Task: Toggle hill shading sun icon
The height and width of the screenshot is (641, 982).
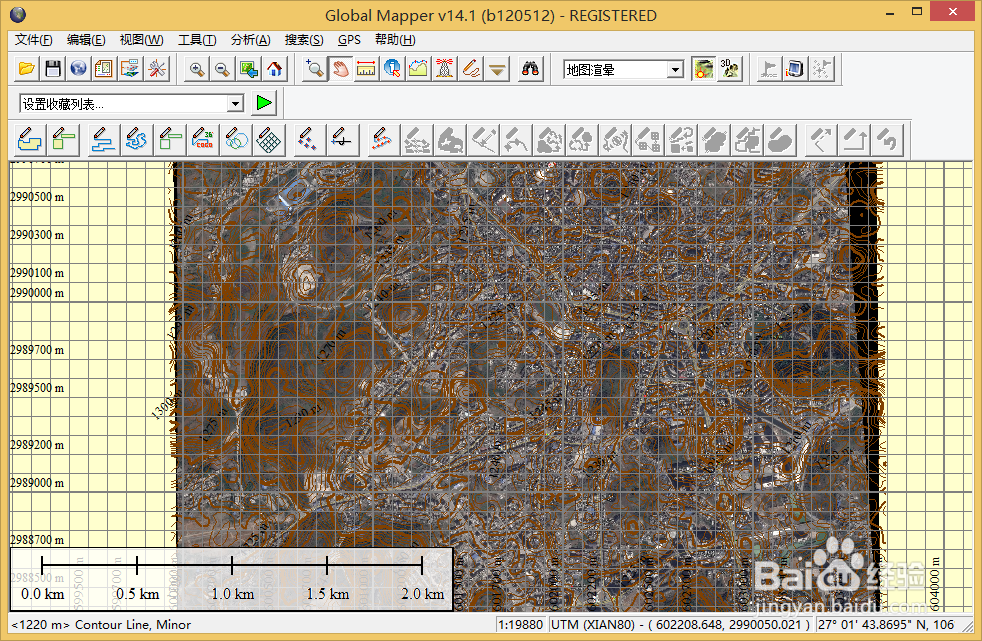Action: (x=703, y=69)
